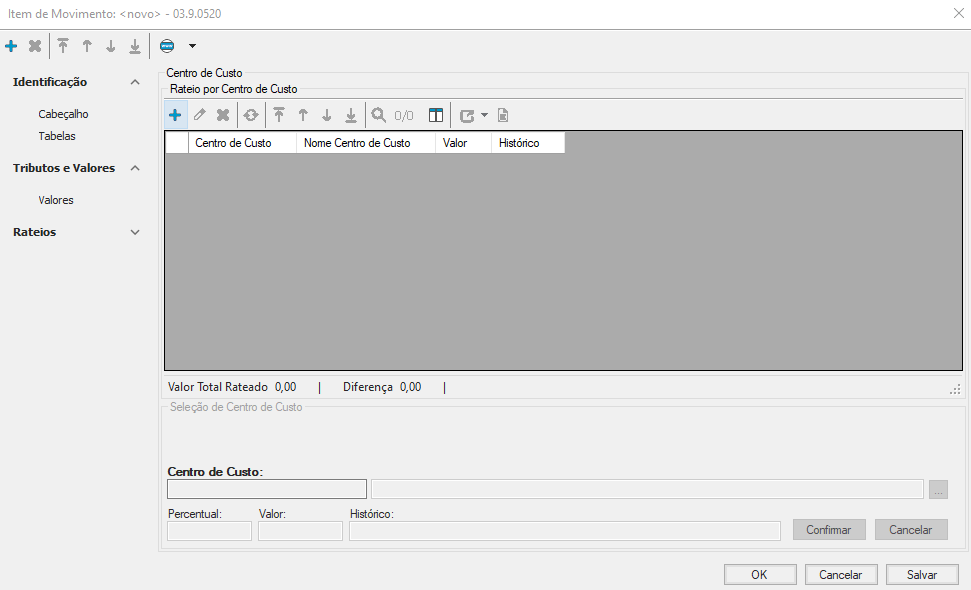The height and width of the screenshot is (590, 971).
Task: Click the magnifier search icon in the Rateio toolbar
Action: 379,115
